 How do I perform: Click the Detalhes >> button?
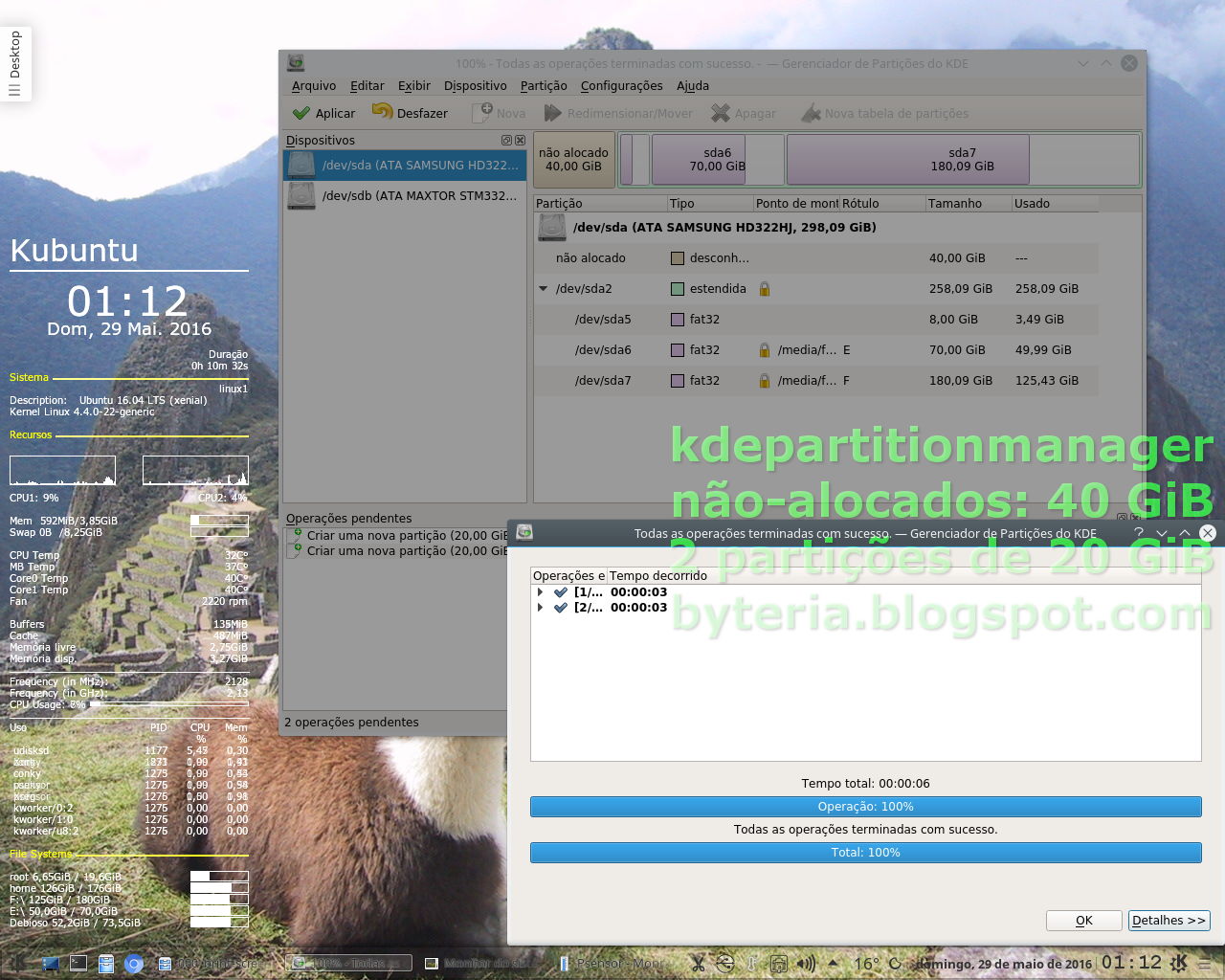click(x=1169, y=920)
